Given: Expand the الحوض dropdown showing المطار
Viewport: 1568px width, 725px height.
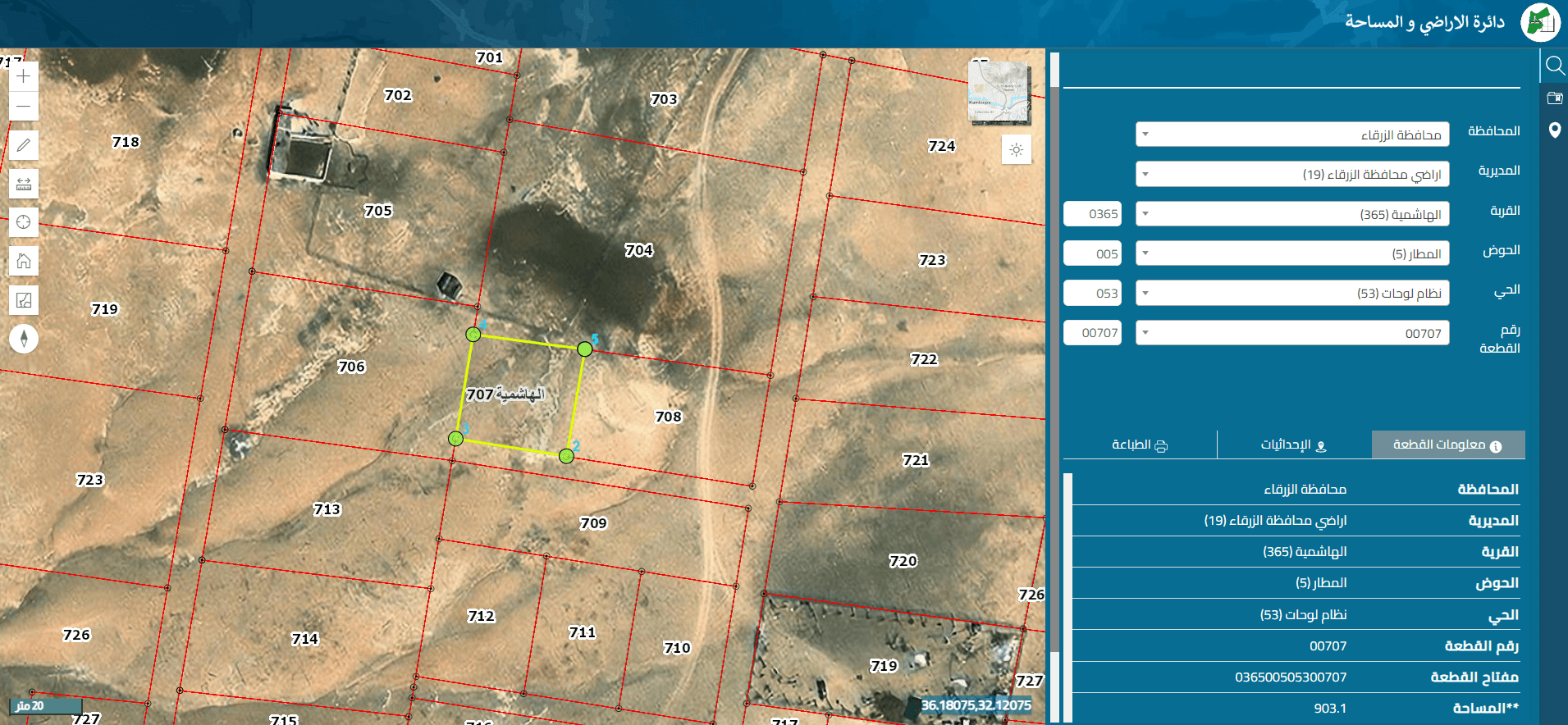Looking at the screenshot, I should tap(1292, 253).
